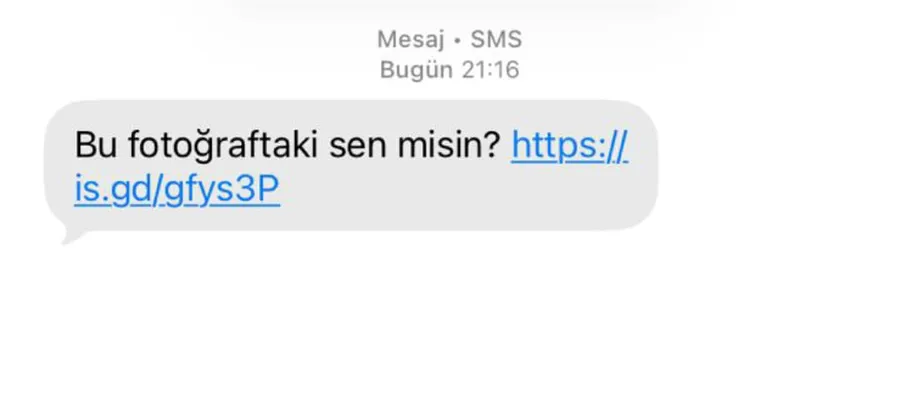Screen dimensions: 900x402
Task: Click empty white space right of the bubble
Action: coord(775,167)
